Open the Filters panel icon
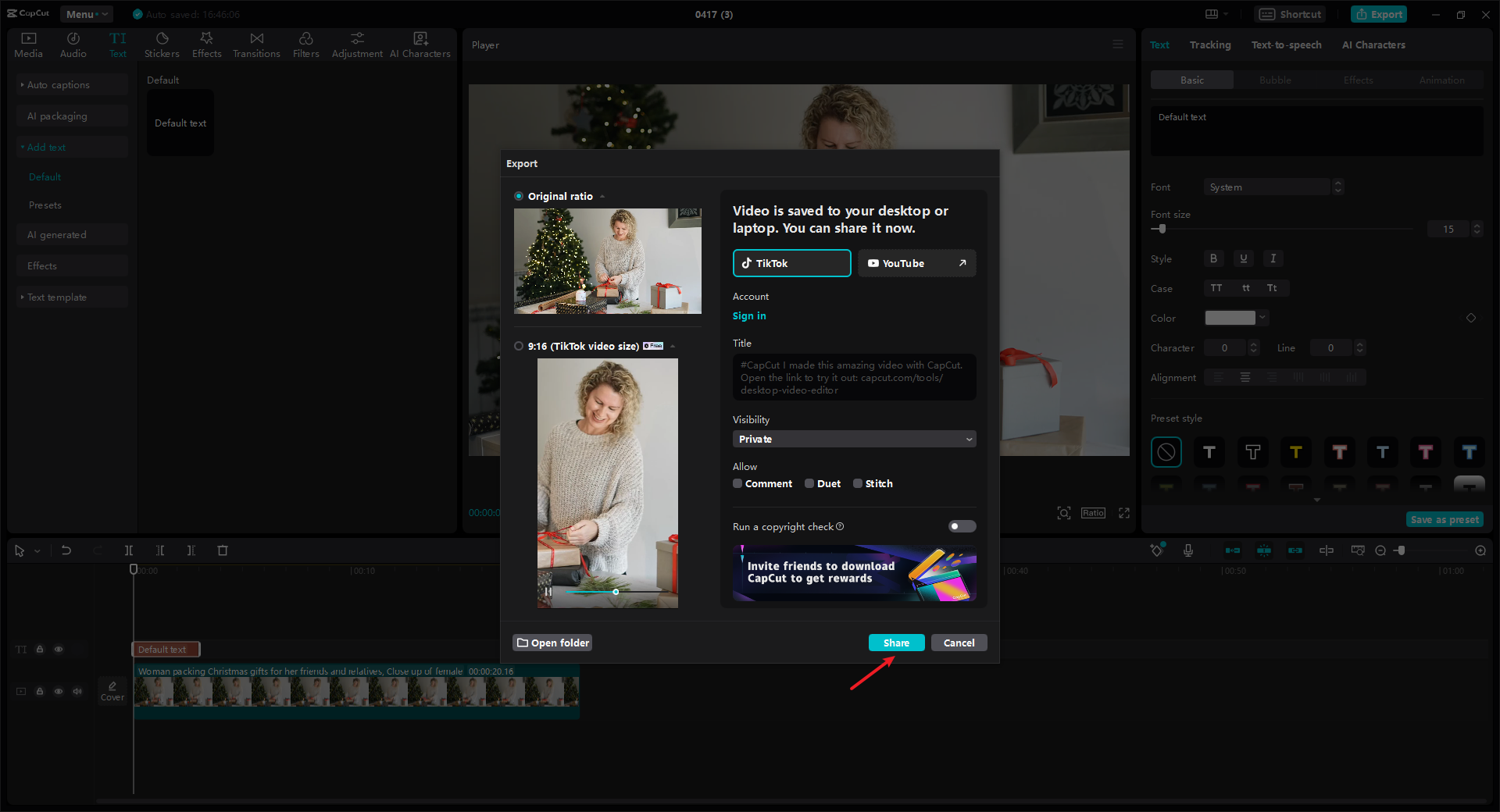1500x812 pixels. click(305, 45)
